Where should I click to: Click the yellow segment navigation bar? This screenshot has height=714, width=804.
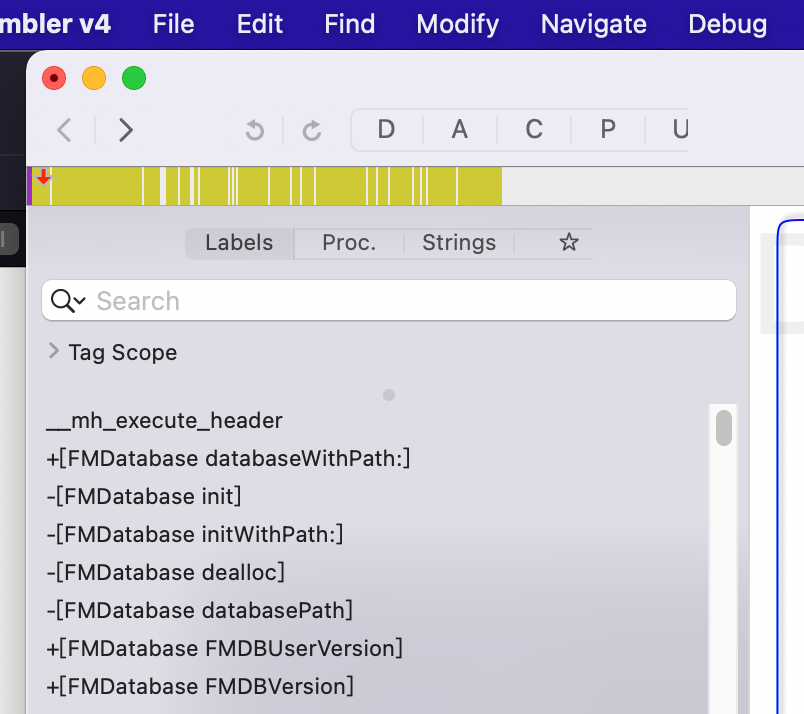(265, 186)
